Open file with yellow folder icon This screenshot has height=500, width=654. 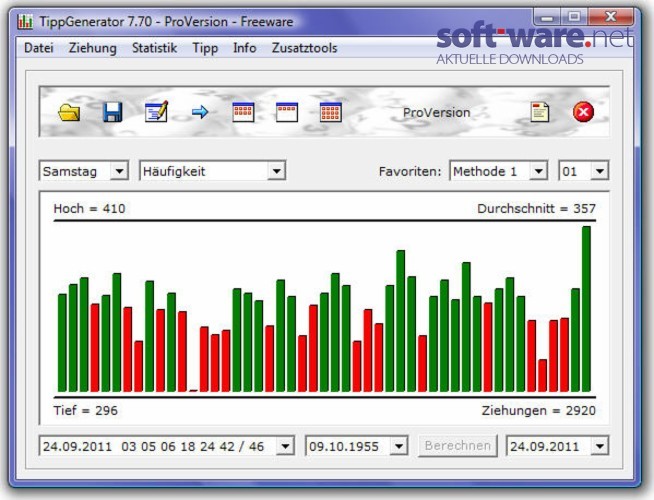(69, 112)
